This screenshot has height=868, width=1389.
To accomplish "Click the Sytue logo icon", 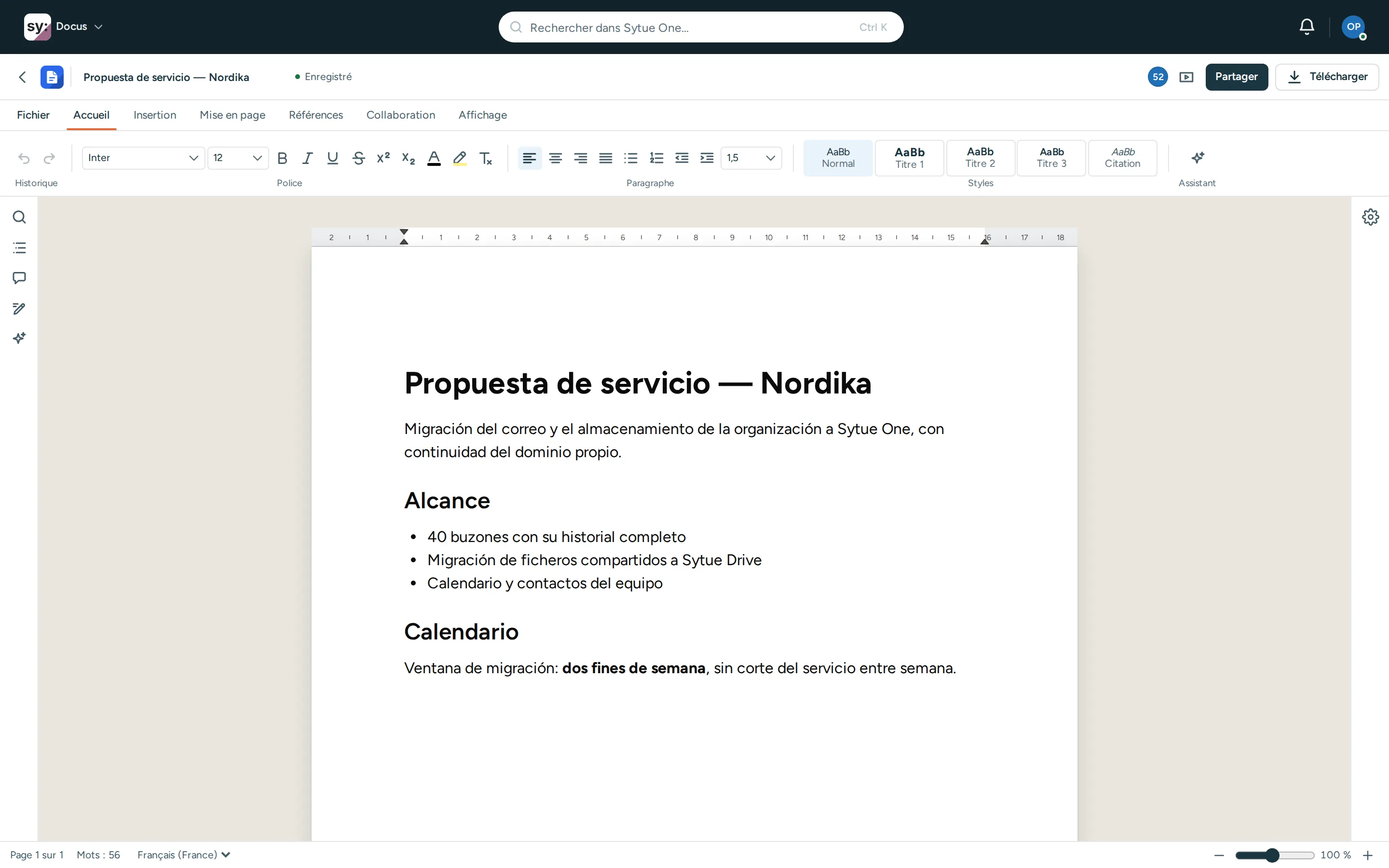I will click(37, 27).
